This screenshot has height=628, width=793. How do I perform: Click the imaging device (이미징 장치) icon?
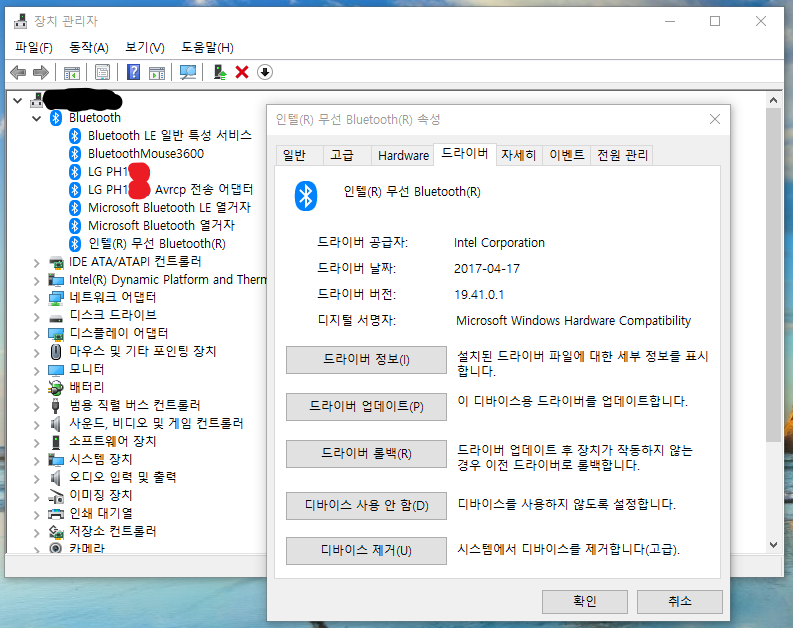click(56, 496)
